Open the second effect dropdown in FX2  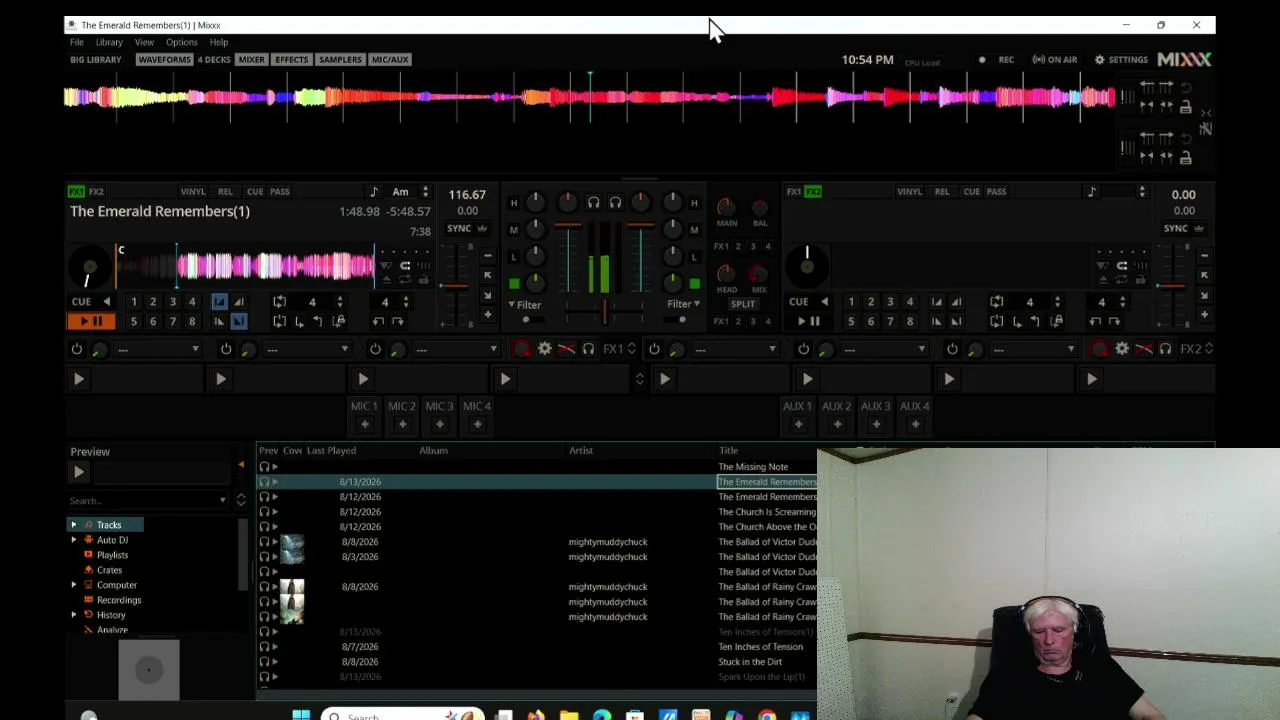coord(885,349)
